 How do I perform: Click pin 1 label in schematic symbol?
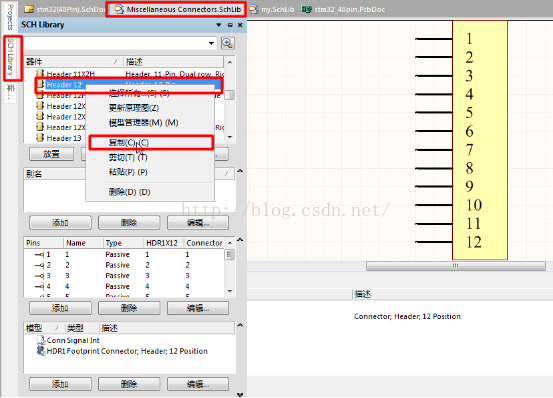point(469,38)
